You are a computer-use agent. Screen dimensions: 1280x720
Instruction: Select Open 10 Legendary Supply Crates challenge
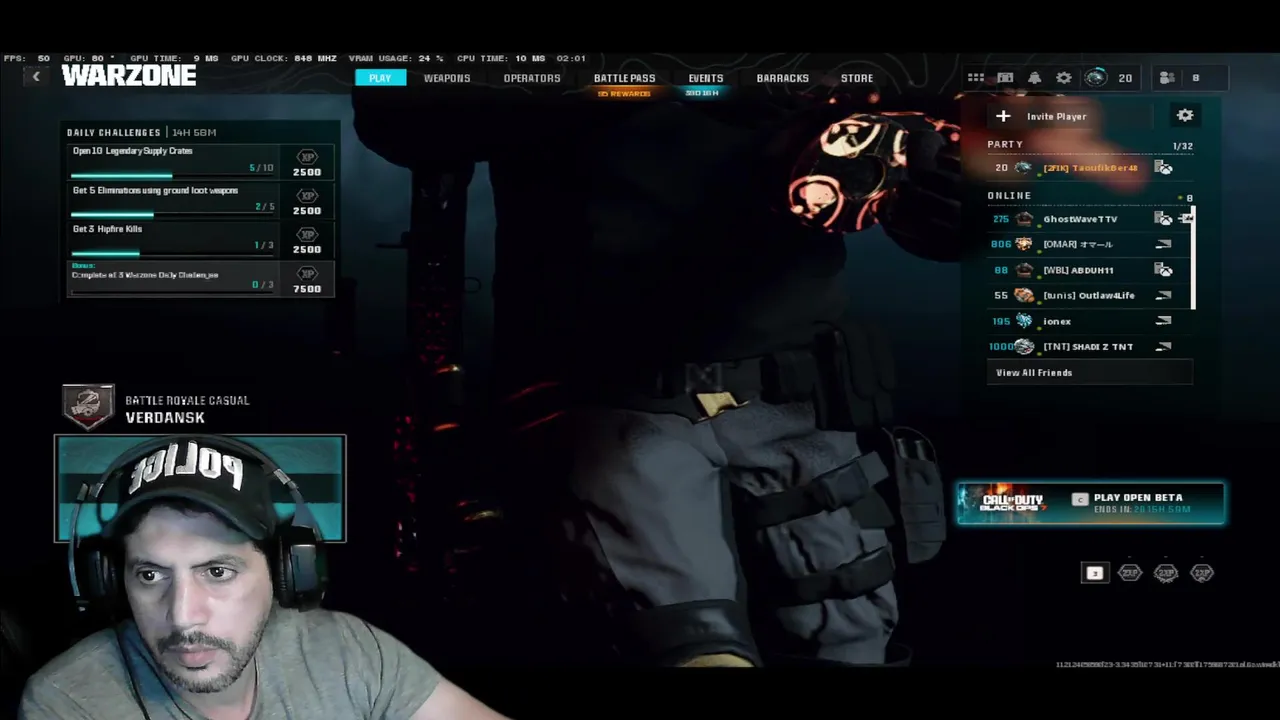tap(199, 161)
